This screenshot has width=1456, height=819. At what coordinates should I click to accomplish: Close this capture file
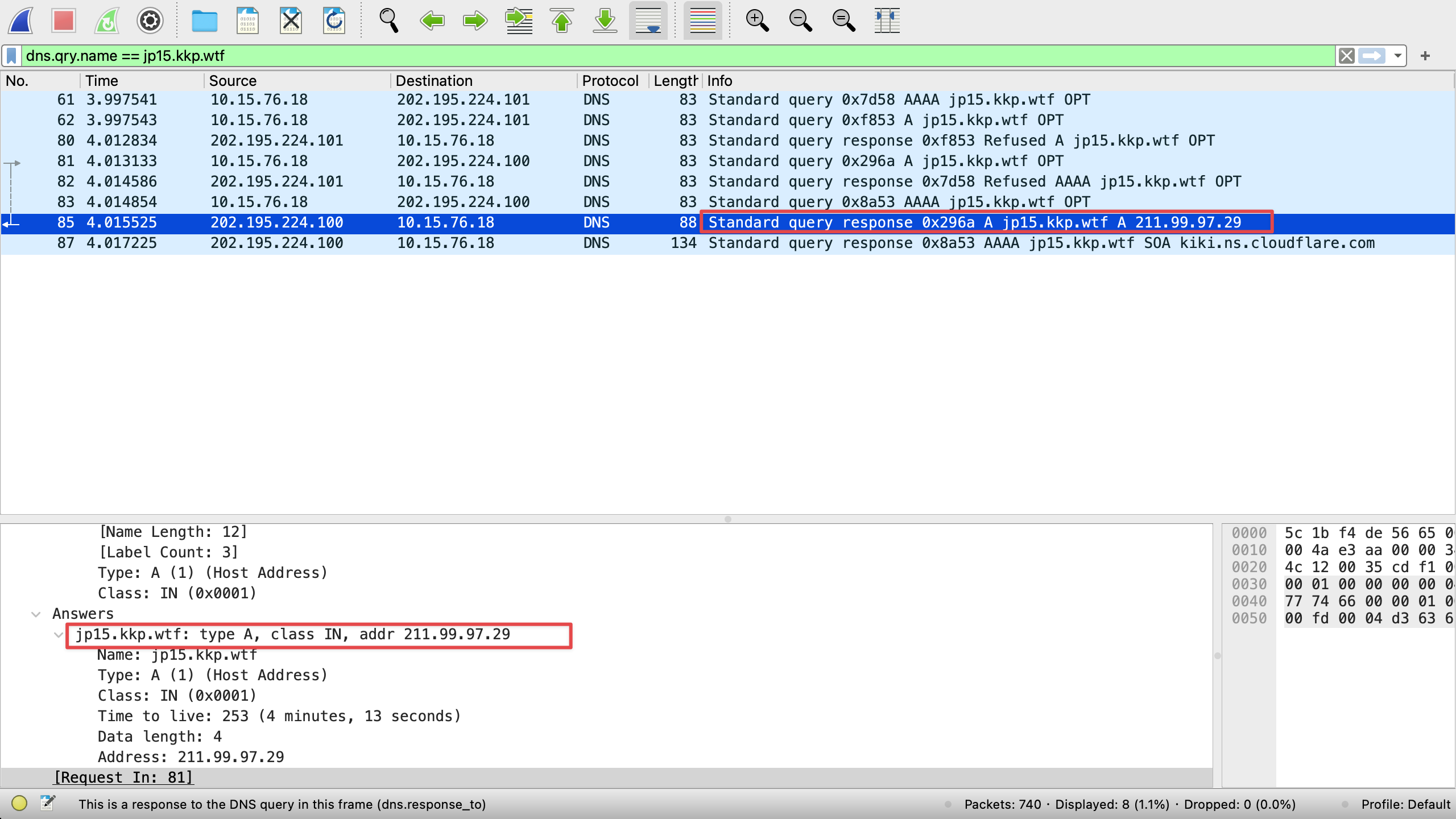[x=291, y=21]
